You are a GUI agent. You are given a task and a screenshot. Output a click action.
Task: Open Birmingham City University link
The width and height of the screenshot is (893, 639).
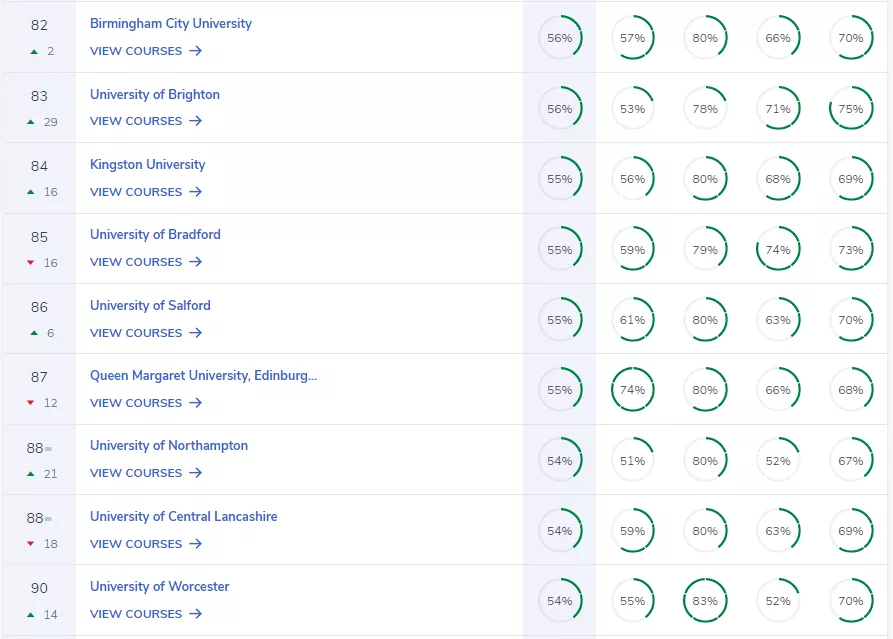tap(171, 23)
